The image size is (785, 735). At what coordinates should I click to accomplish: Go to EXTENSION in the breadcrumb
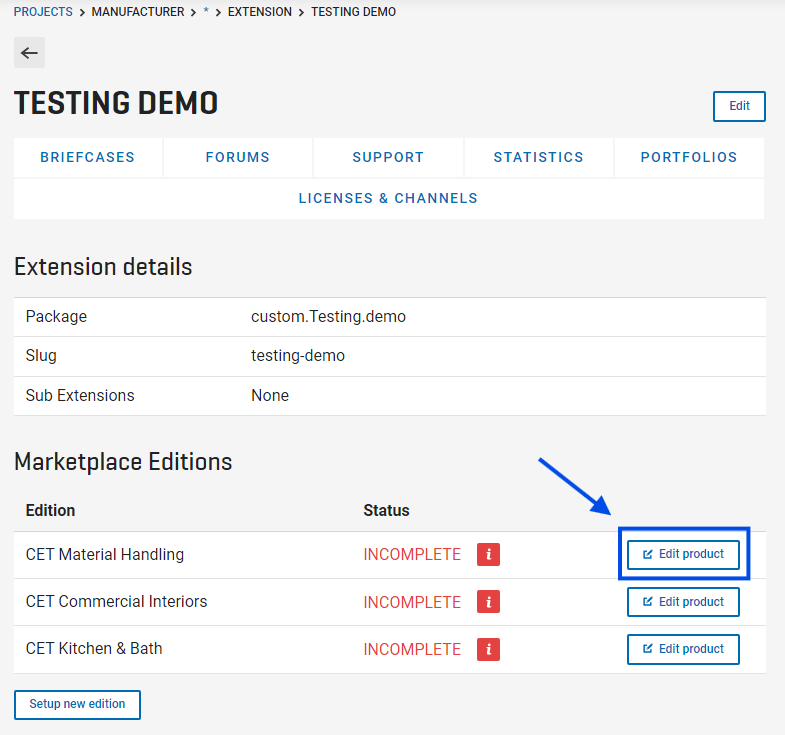click(259, 12)
